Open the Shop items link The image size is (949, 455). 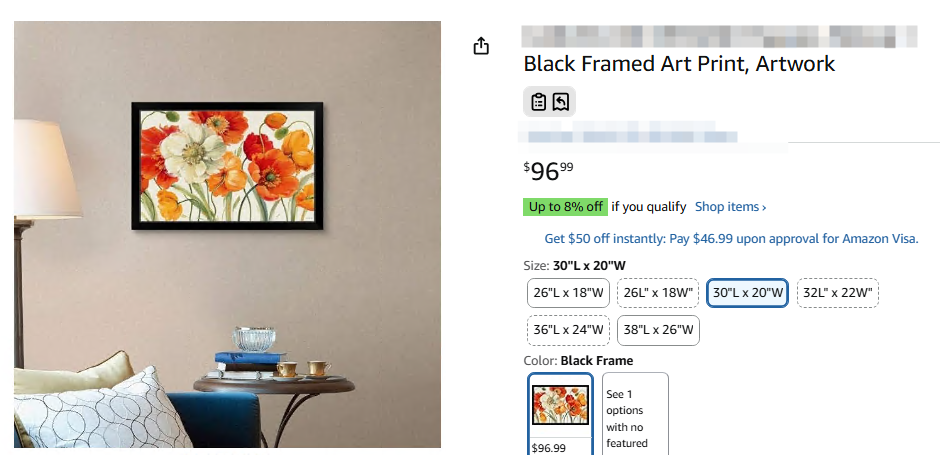(731, 207)
